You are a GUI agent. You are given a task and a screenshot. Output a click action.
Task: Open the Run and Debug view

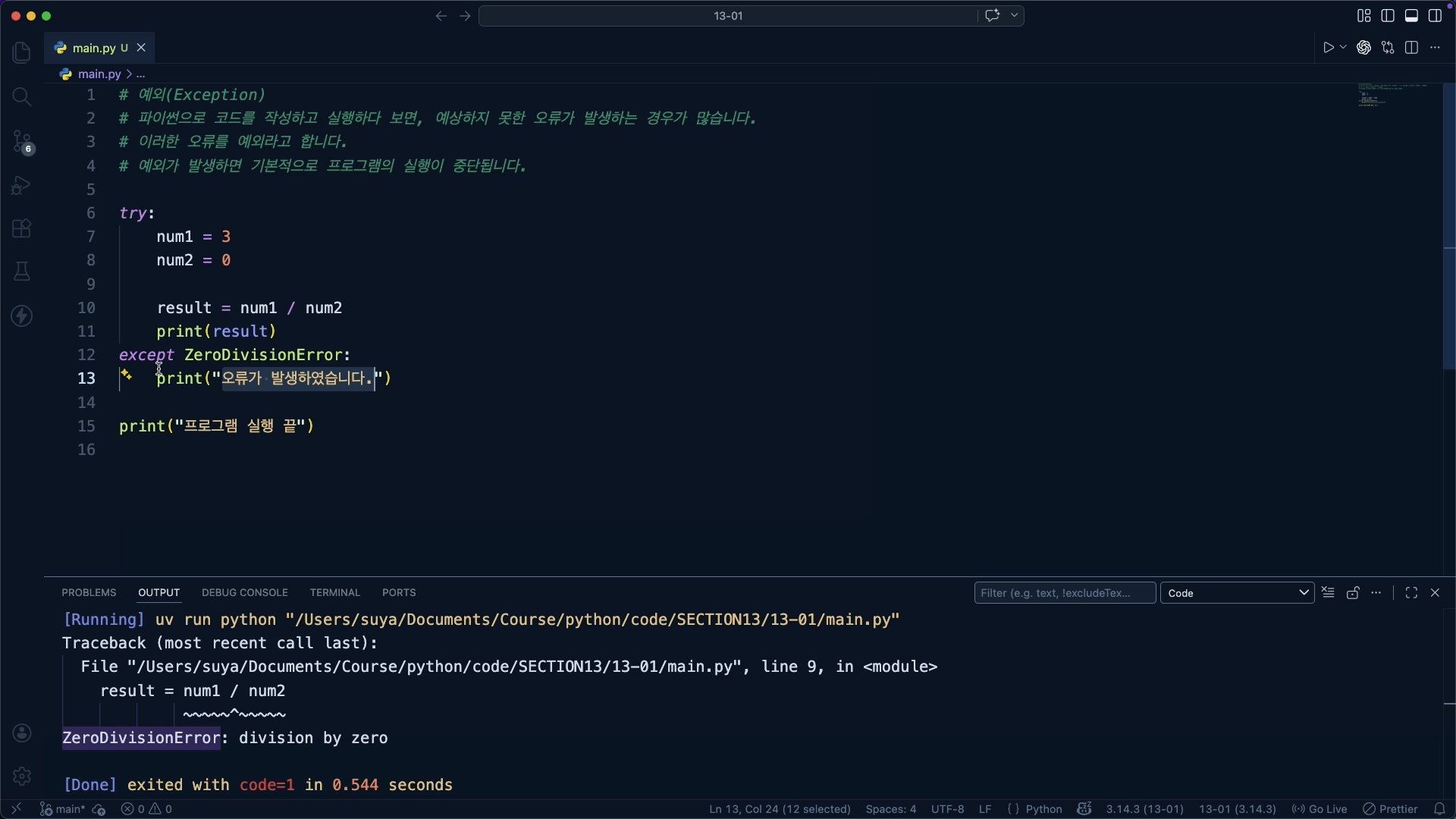[21, 185]
